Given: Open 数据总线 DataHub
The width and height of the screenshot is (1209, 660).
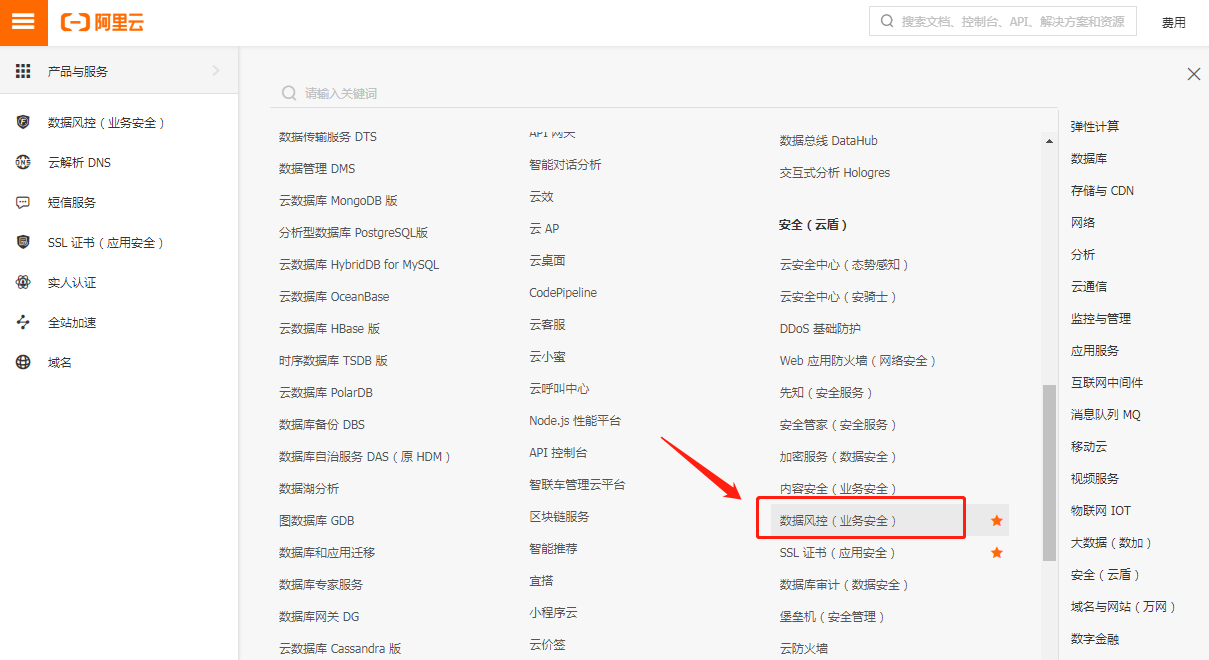Looking at the screenshot, I should 829,140.
